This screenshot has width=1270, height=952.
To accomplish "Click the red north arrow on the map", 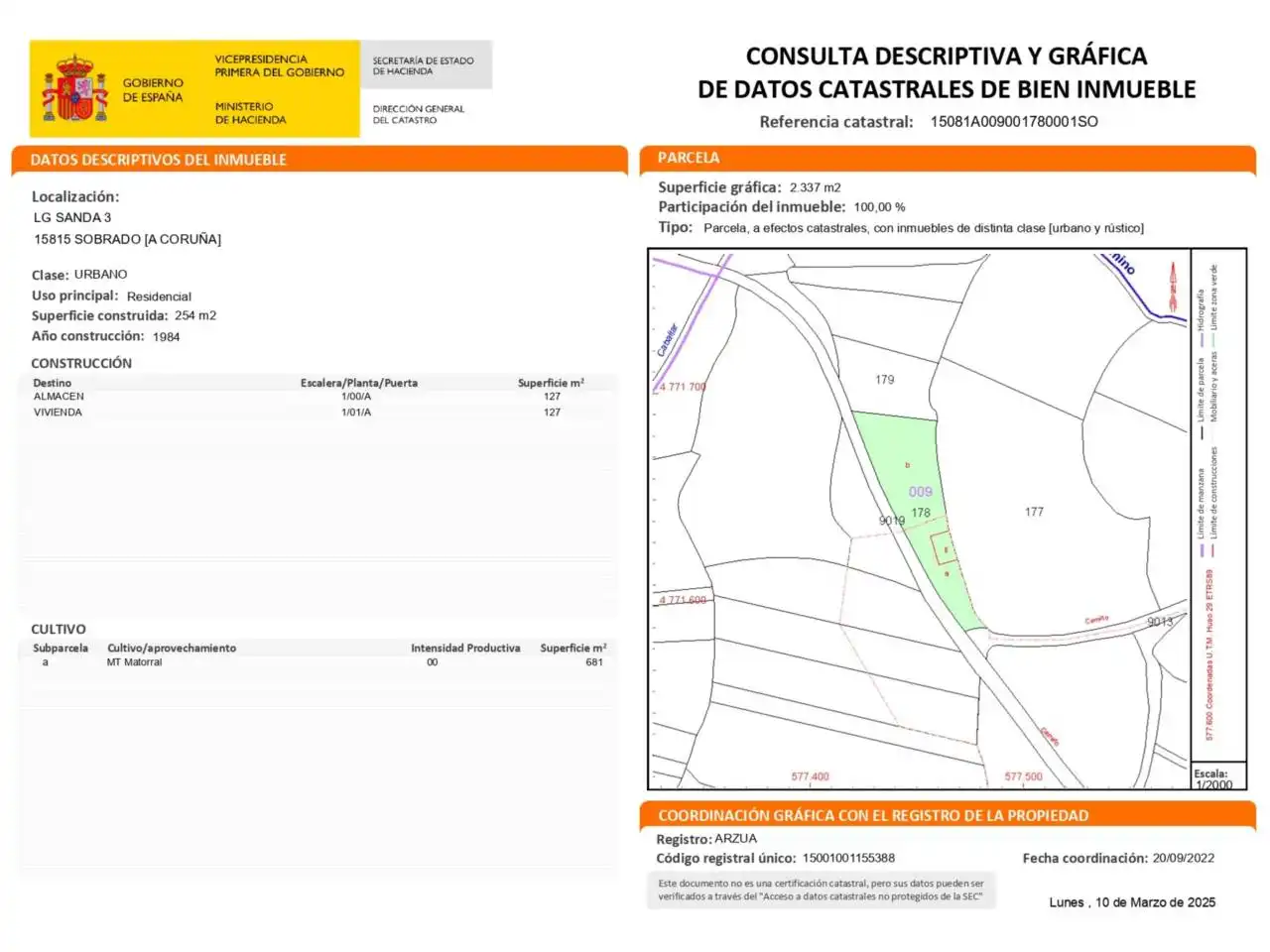I will [1173, 287].
